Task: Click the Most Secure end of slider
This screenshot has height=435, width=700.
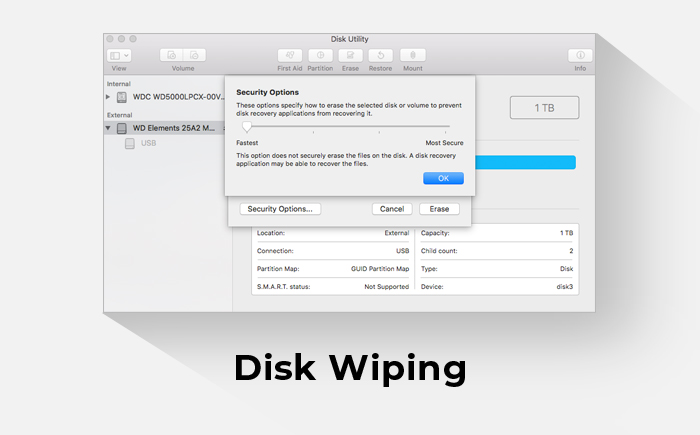Action: [x=449, y=128]
